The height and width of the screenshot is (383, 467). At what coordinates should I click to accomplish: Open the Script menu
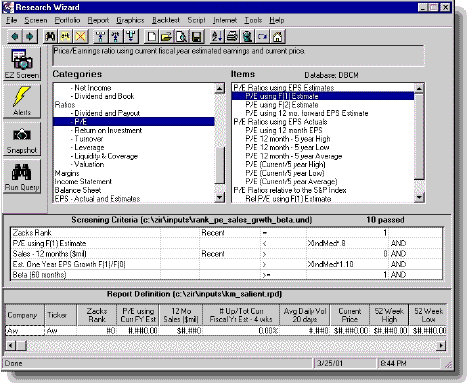click(196, 20)
